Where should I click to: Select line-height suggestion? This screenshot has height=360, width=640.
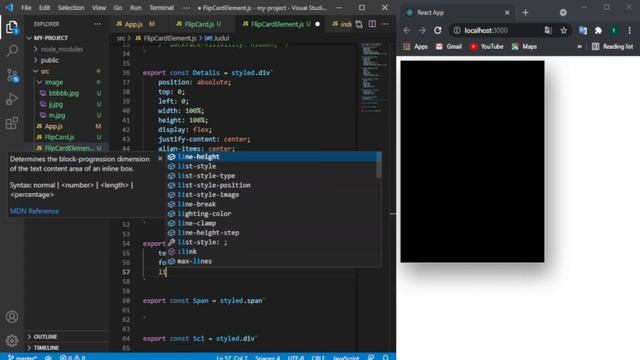[271, 157]
